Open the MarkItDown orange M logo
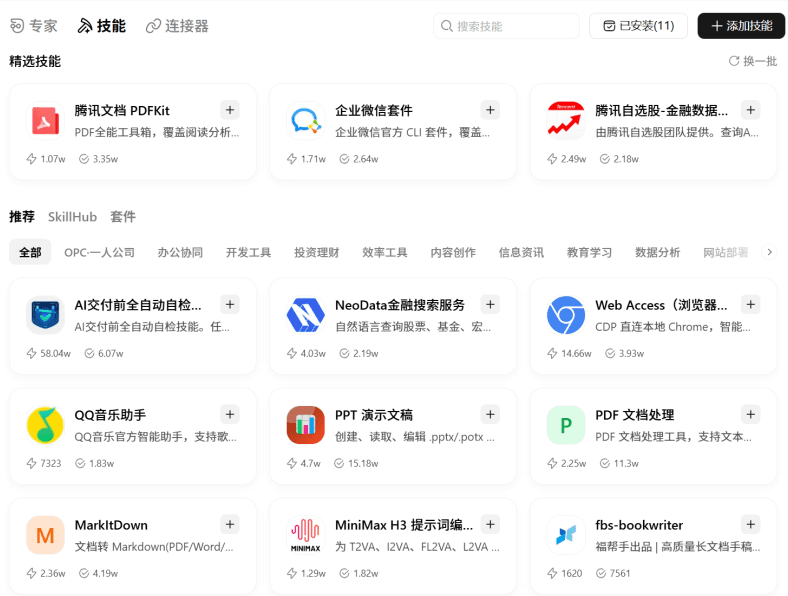Image resolution: width=788 pixels, height=596 pixels. click(45, 535)
